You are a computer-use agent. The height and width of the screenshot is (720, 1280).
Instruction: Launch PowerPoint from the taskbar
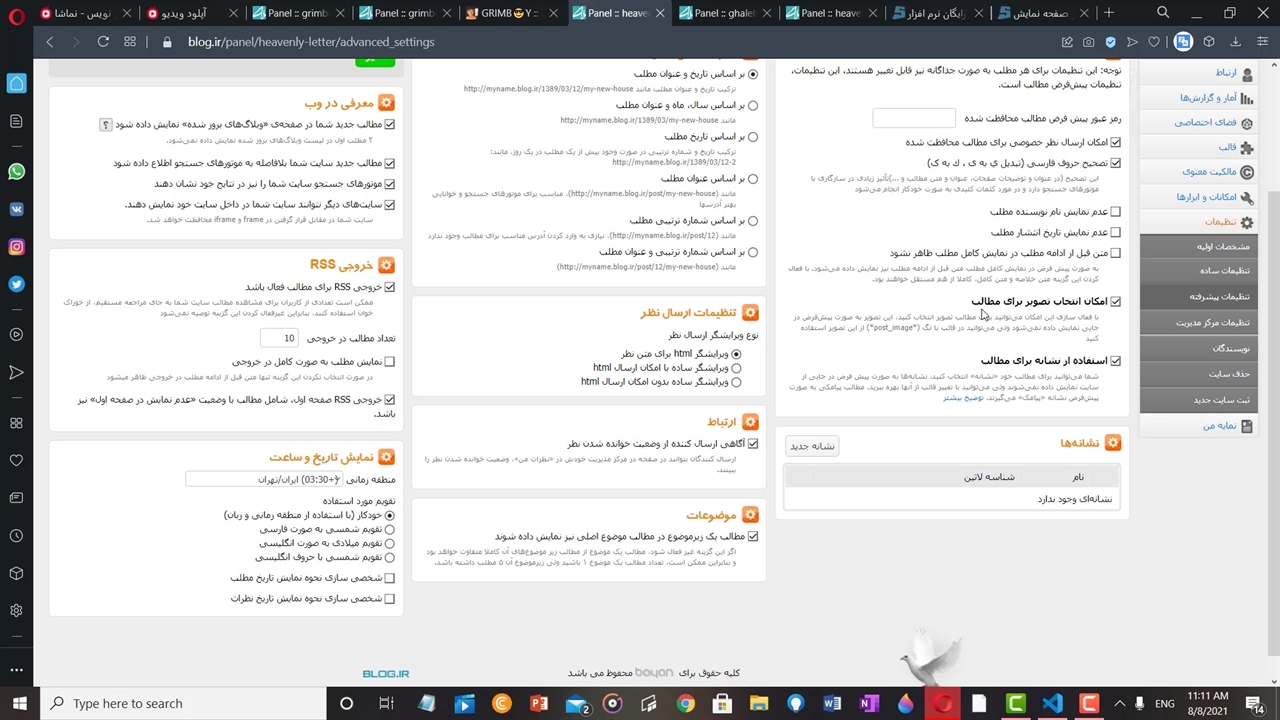click(x=539, y=703)
